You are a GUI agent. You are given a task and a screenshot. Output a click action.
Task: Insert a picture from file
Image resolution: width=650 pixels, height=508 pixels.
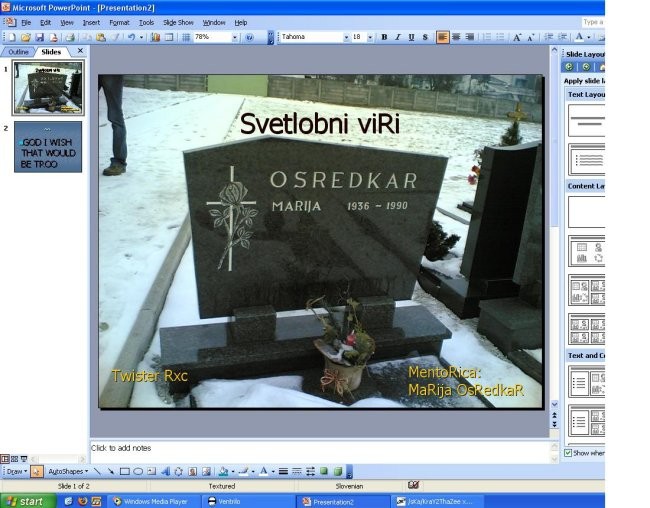coord(206,472)
